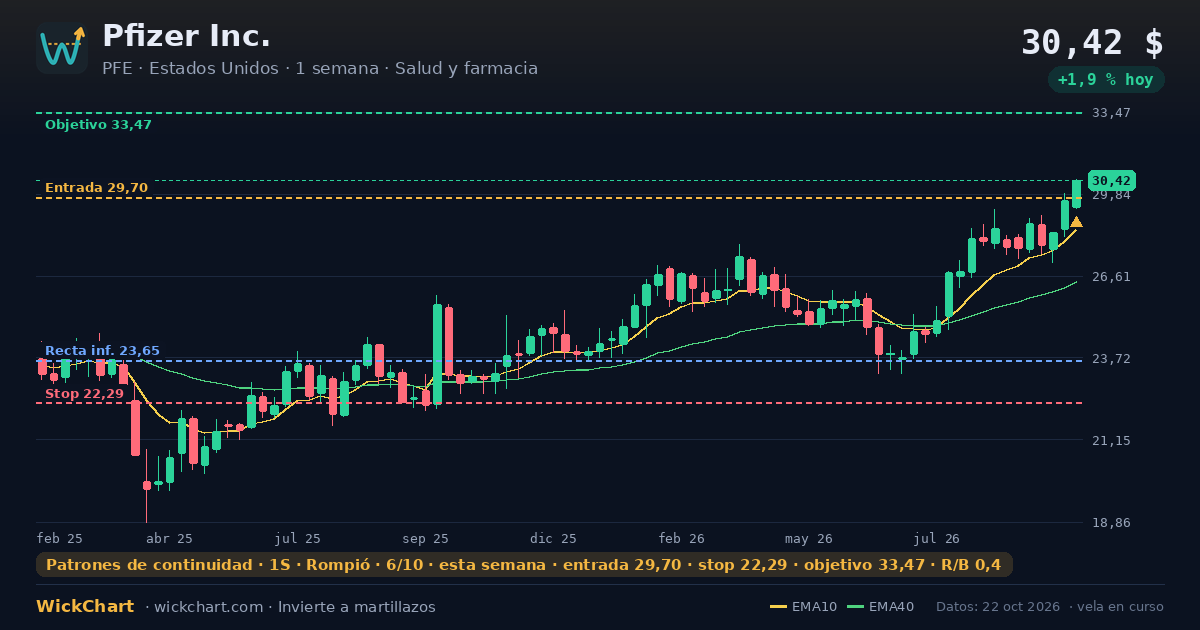Click the "Recta inf. 23,65" line label
Screen dimensions: 1200x630
[x=102, y=351]
